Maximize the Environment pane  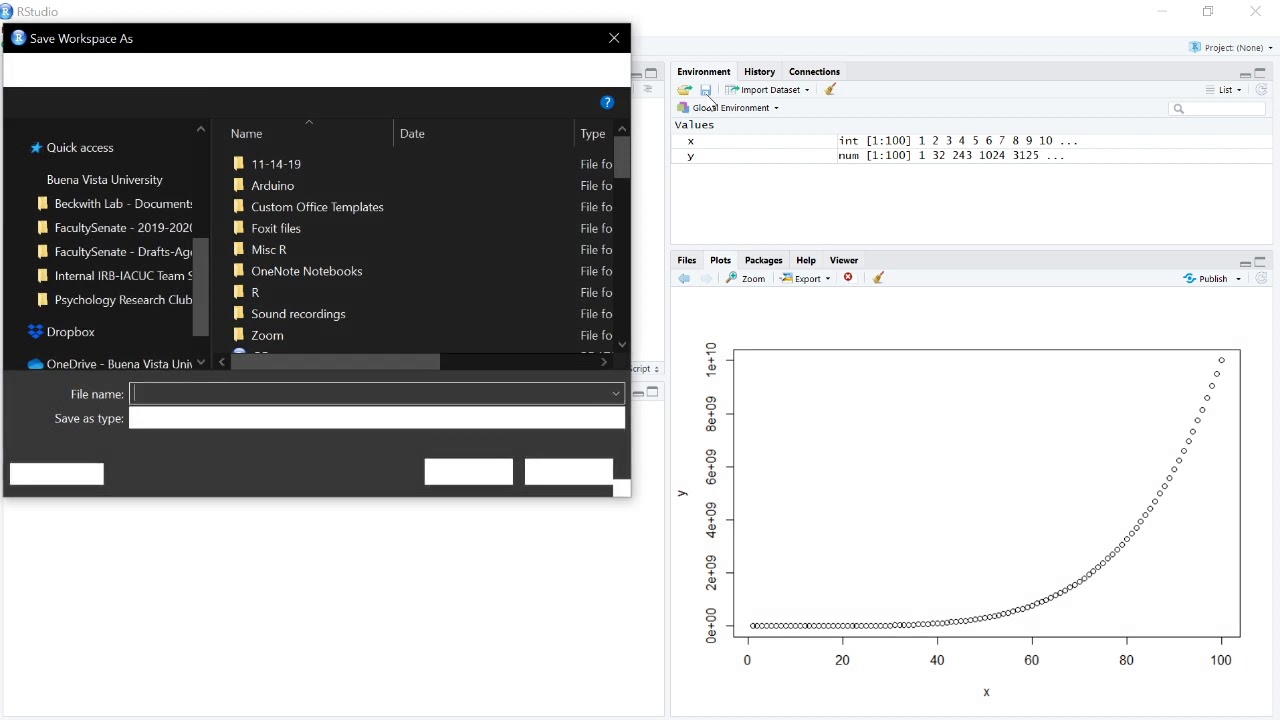pos(1260,73)
